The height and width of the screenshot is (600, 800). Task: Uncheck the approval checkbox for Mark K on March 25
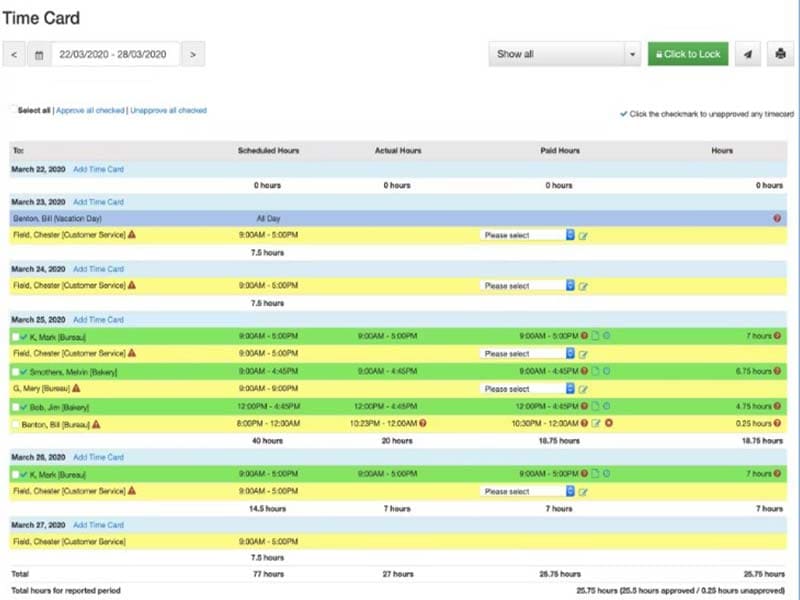[15, 337]
